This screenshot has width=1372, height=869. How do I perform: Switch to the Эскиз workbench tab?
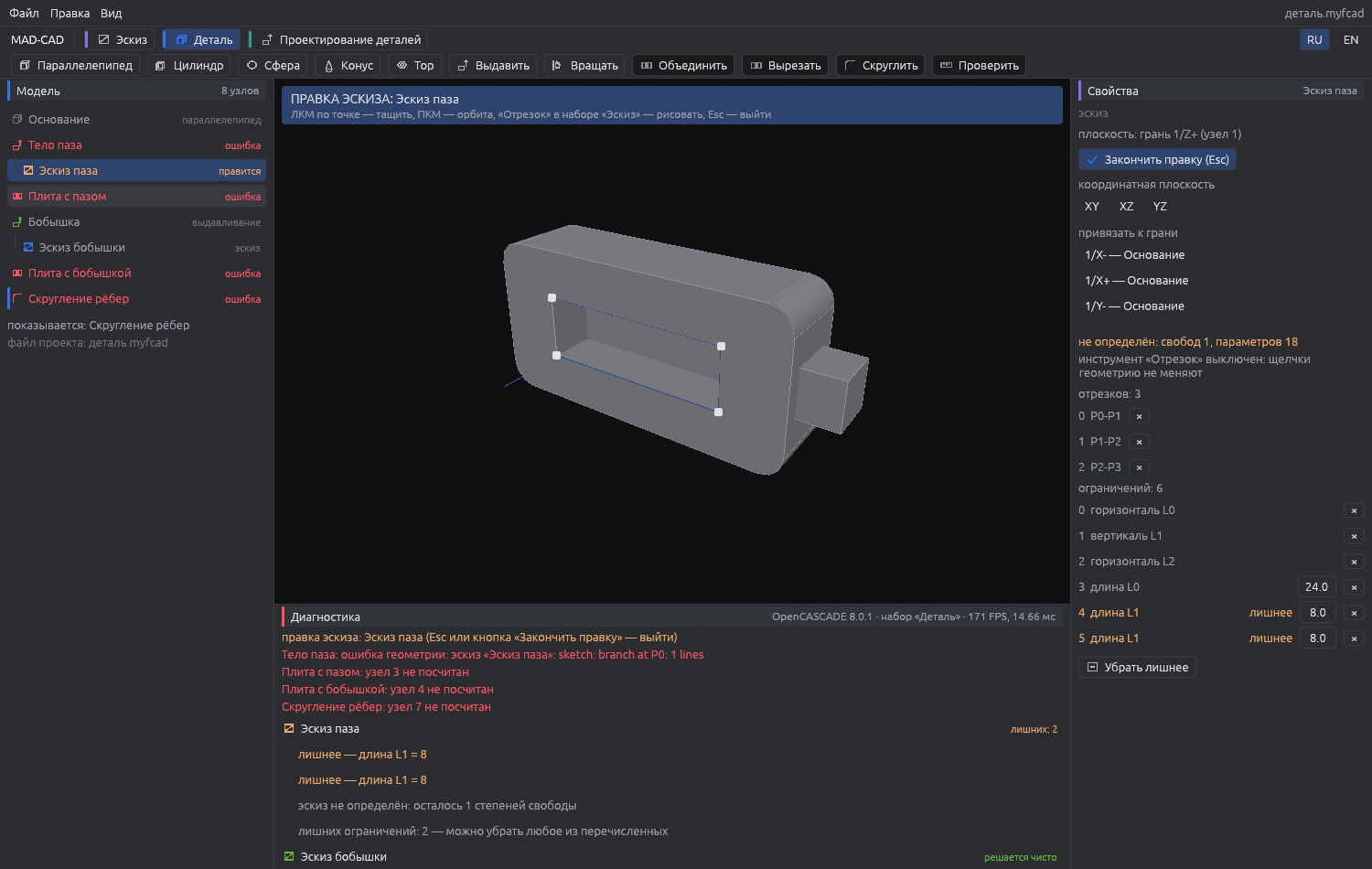click(122, 39)
